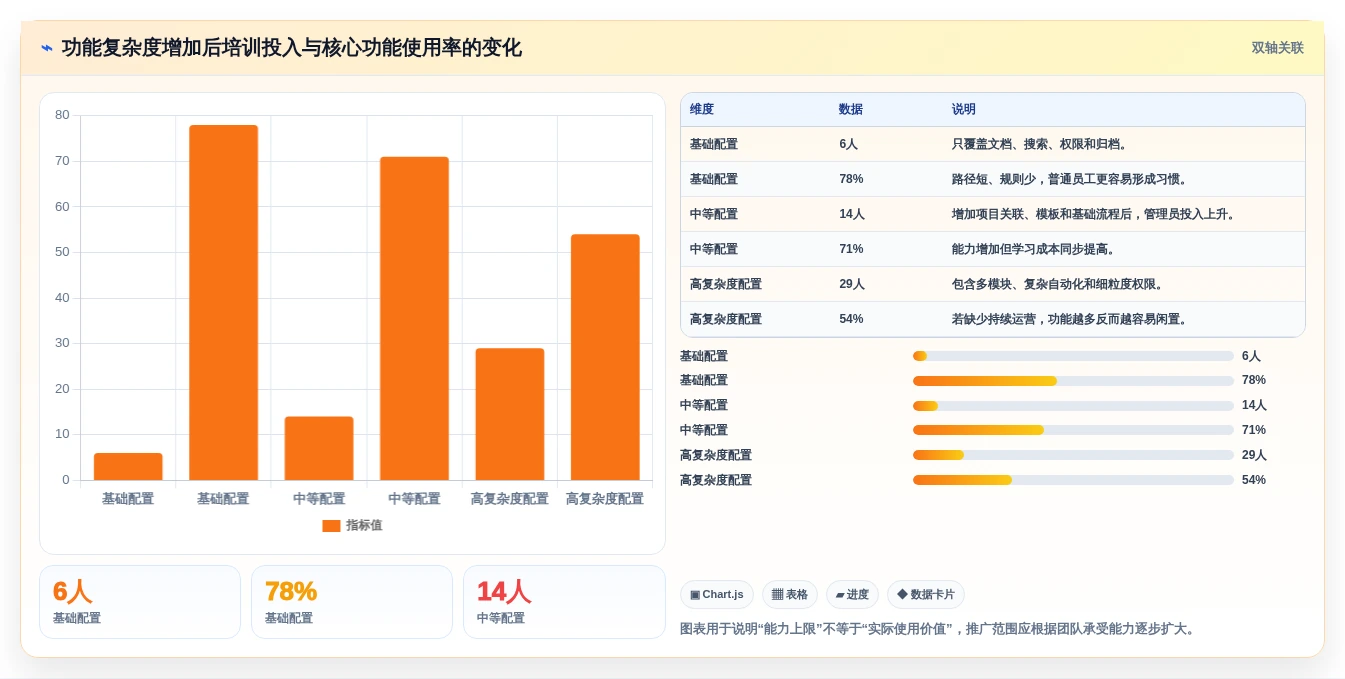
Task: Click description starting with 路径短、规则少
Action: tap(1072, 180)
